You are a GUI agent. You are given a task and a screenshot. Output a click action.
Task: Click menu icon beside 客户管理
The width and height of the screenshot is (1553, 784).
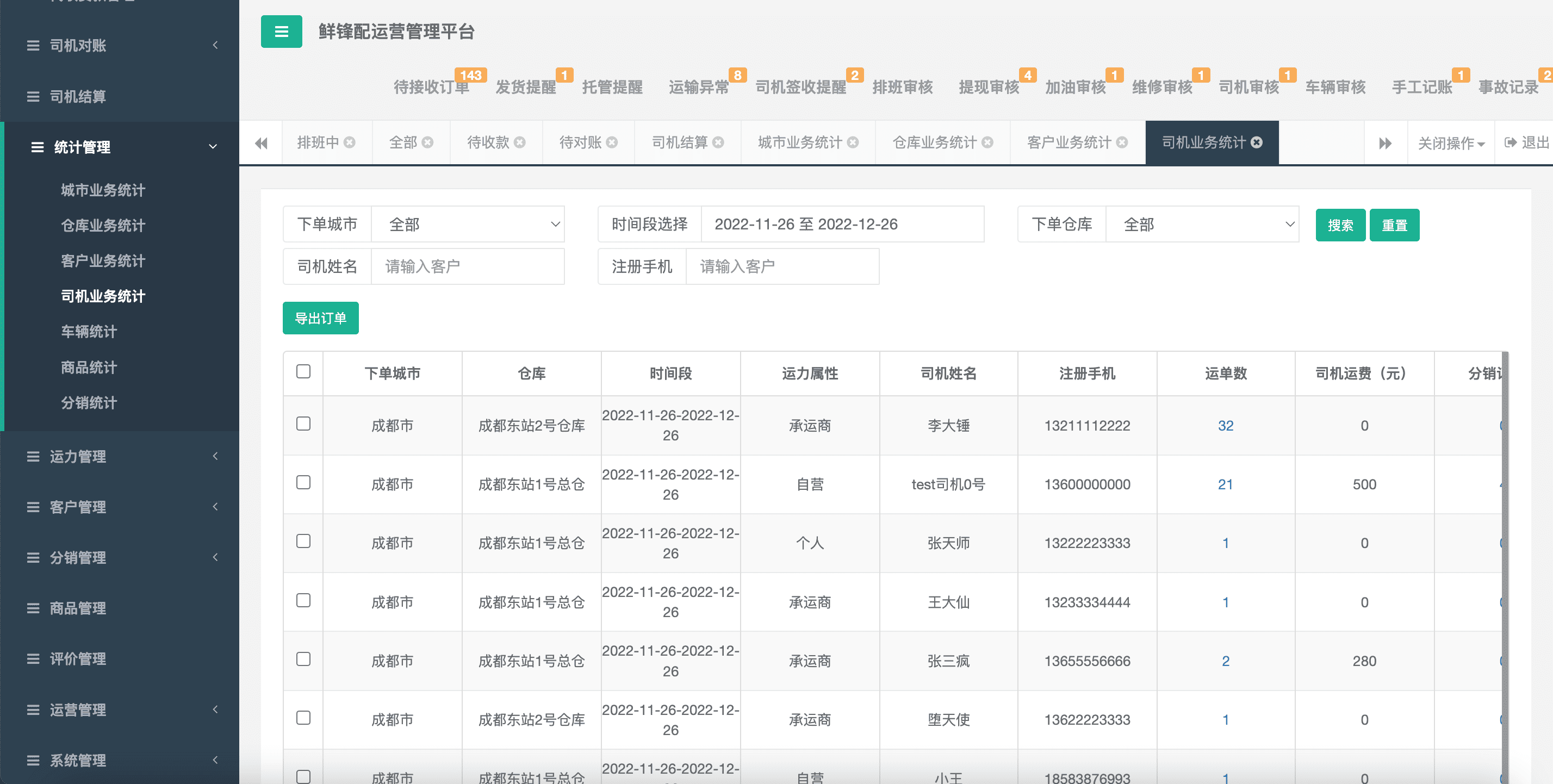coord(33,507)
